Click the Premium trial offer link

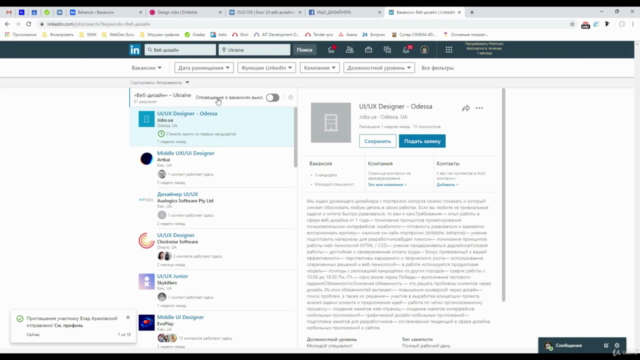point(484,48)
